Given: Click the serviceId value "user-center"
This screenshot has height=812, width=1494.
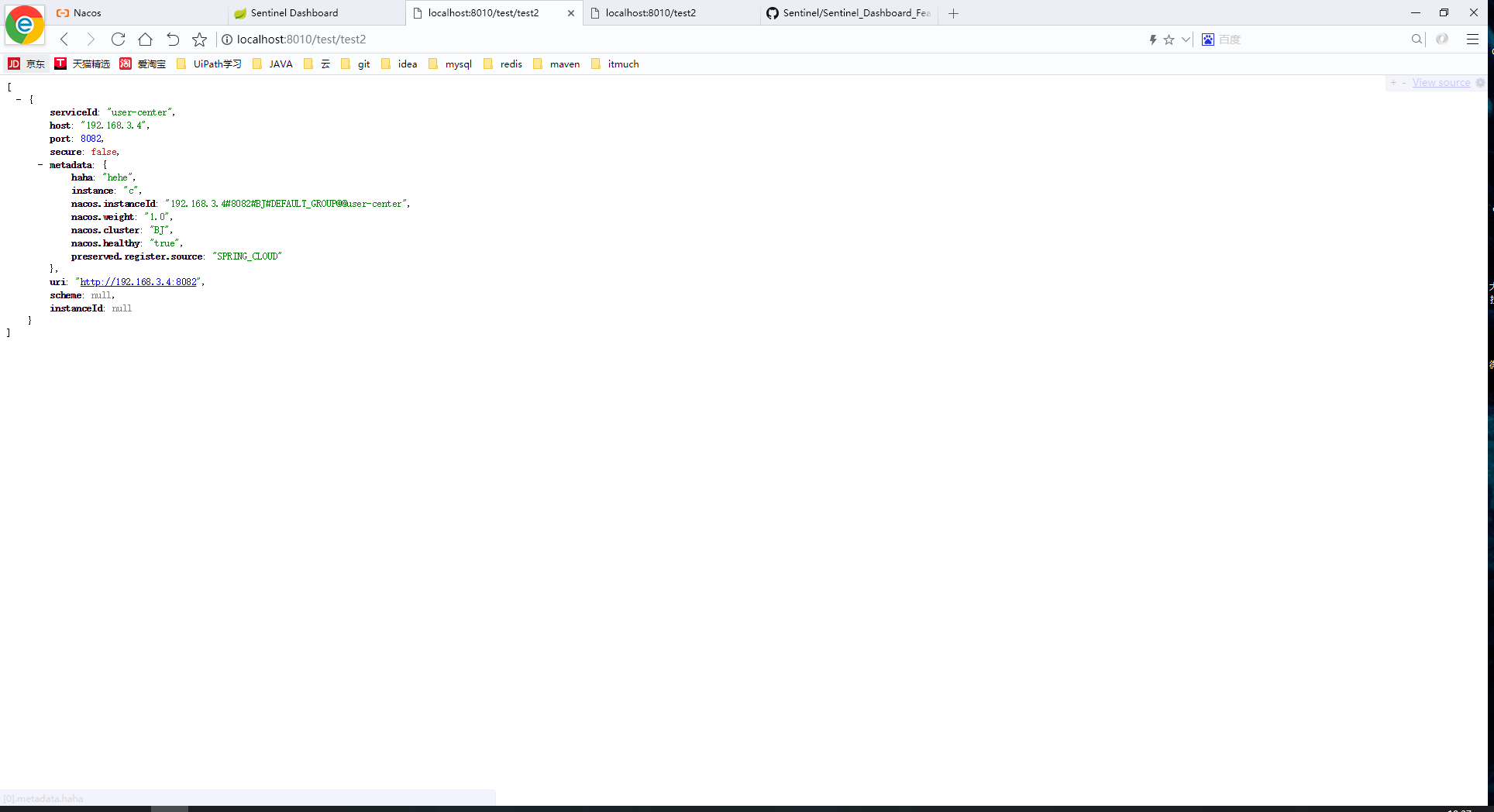Looking at the screenshot, I should click(140, 112).
